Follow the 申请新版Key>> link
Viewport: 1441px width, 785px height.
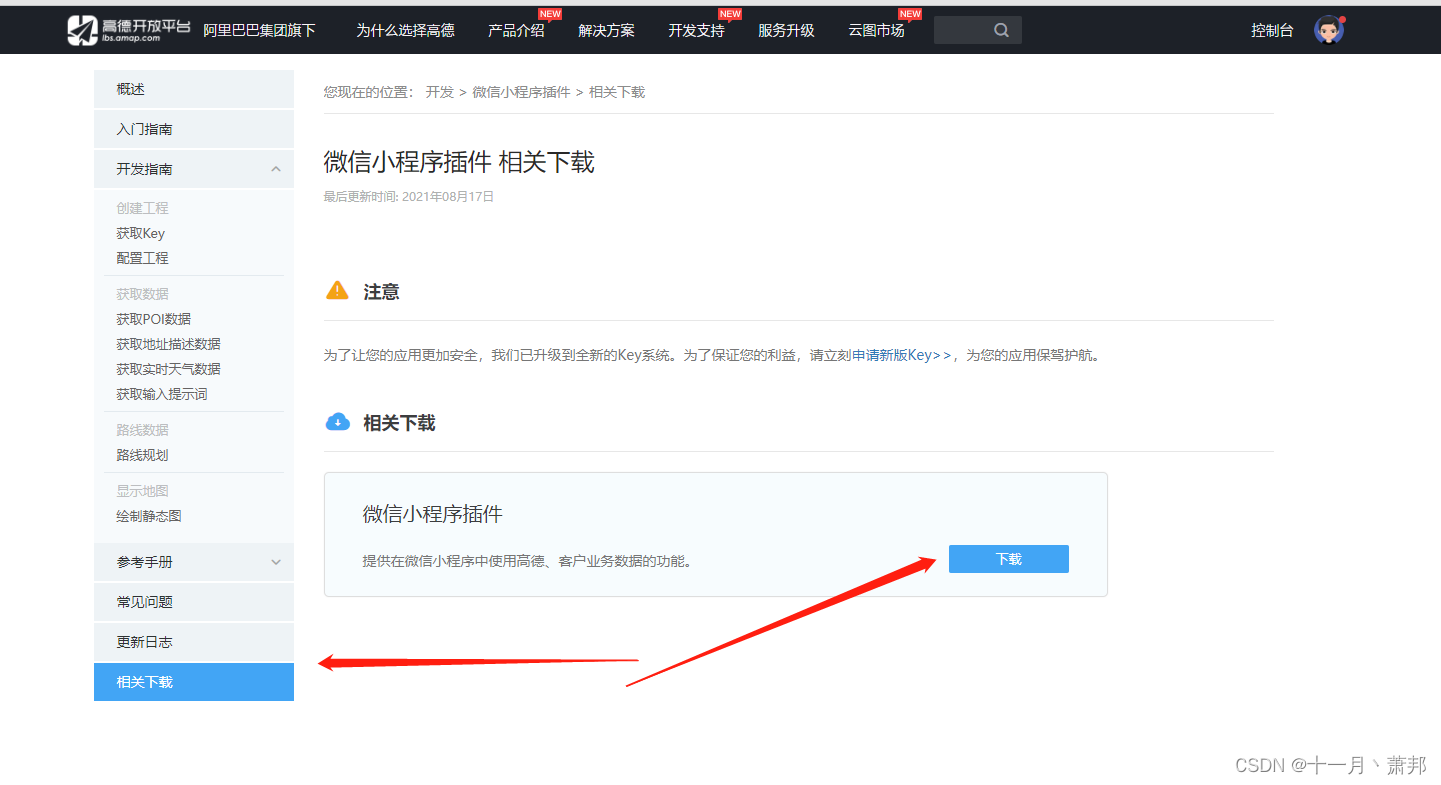point(902,355)
